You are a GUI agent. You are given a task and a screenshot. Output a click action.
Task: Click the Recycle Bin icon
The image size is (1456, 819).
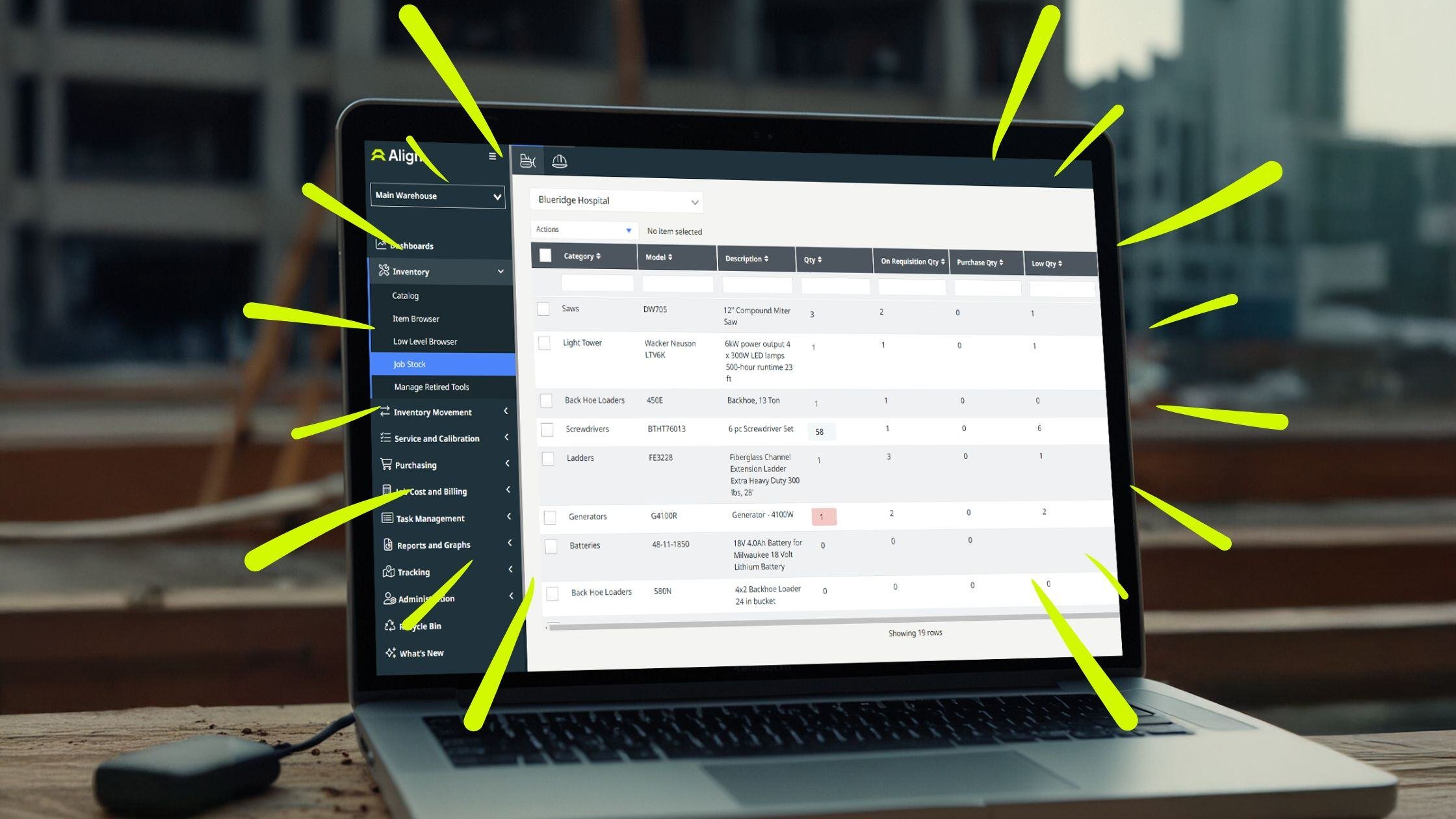click(389, 625)
